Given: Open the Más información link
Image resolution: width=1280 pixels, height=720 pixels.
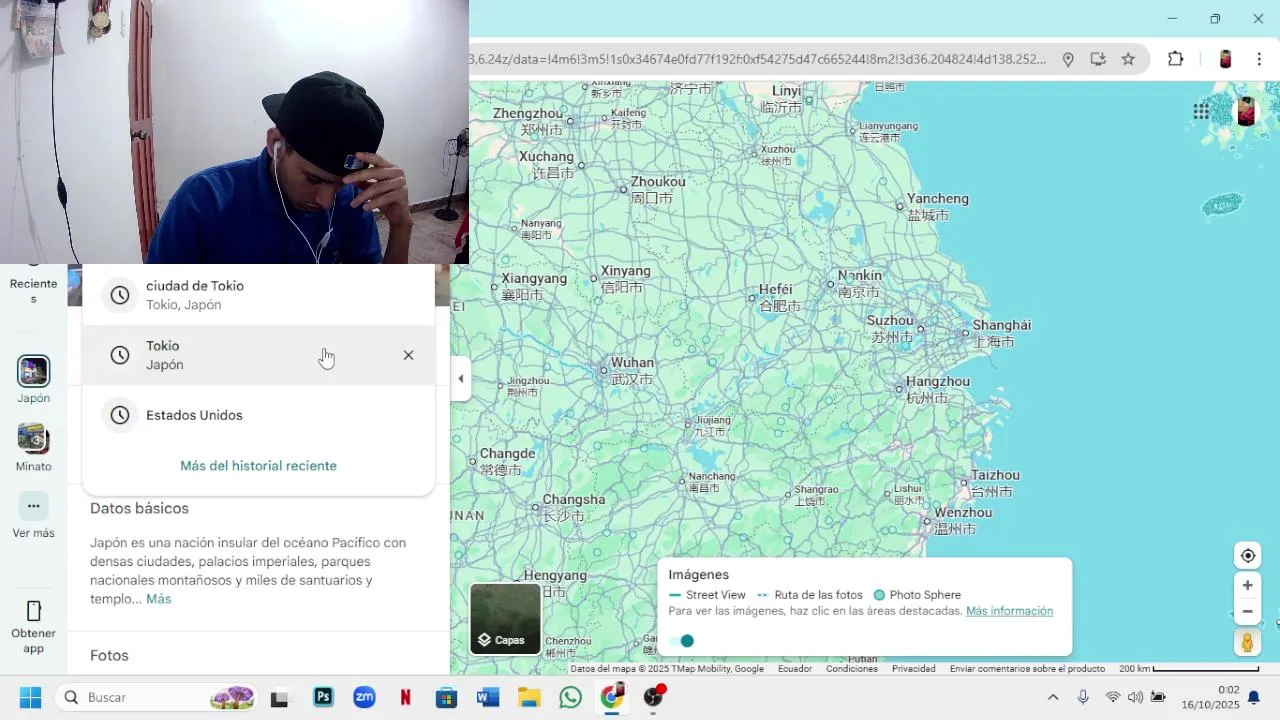Looking at the screenshot, I should [x=1009, y=611].
